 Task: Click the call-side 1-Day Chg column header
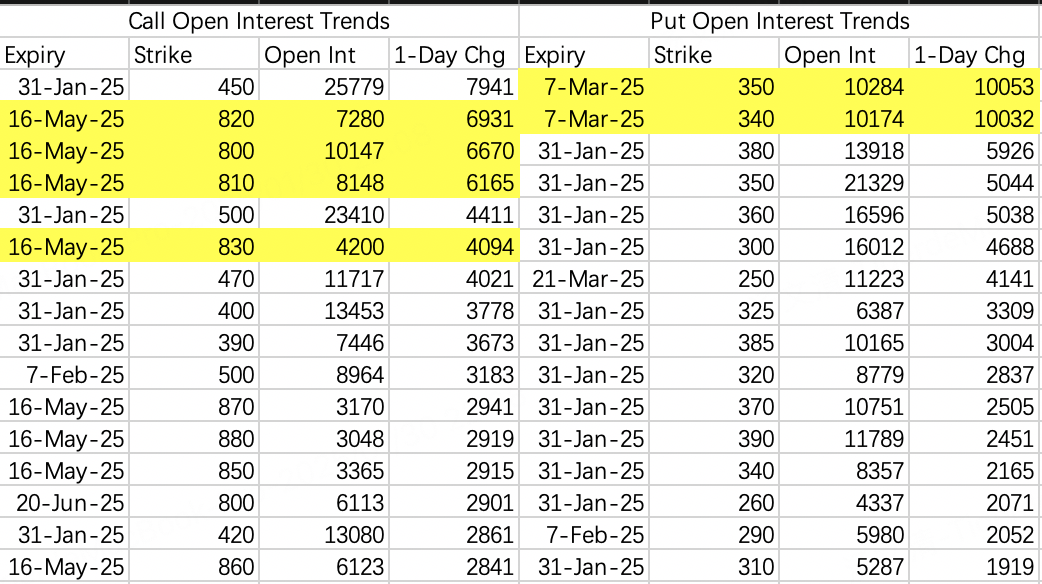click(454, 54)
